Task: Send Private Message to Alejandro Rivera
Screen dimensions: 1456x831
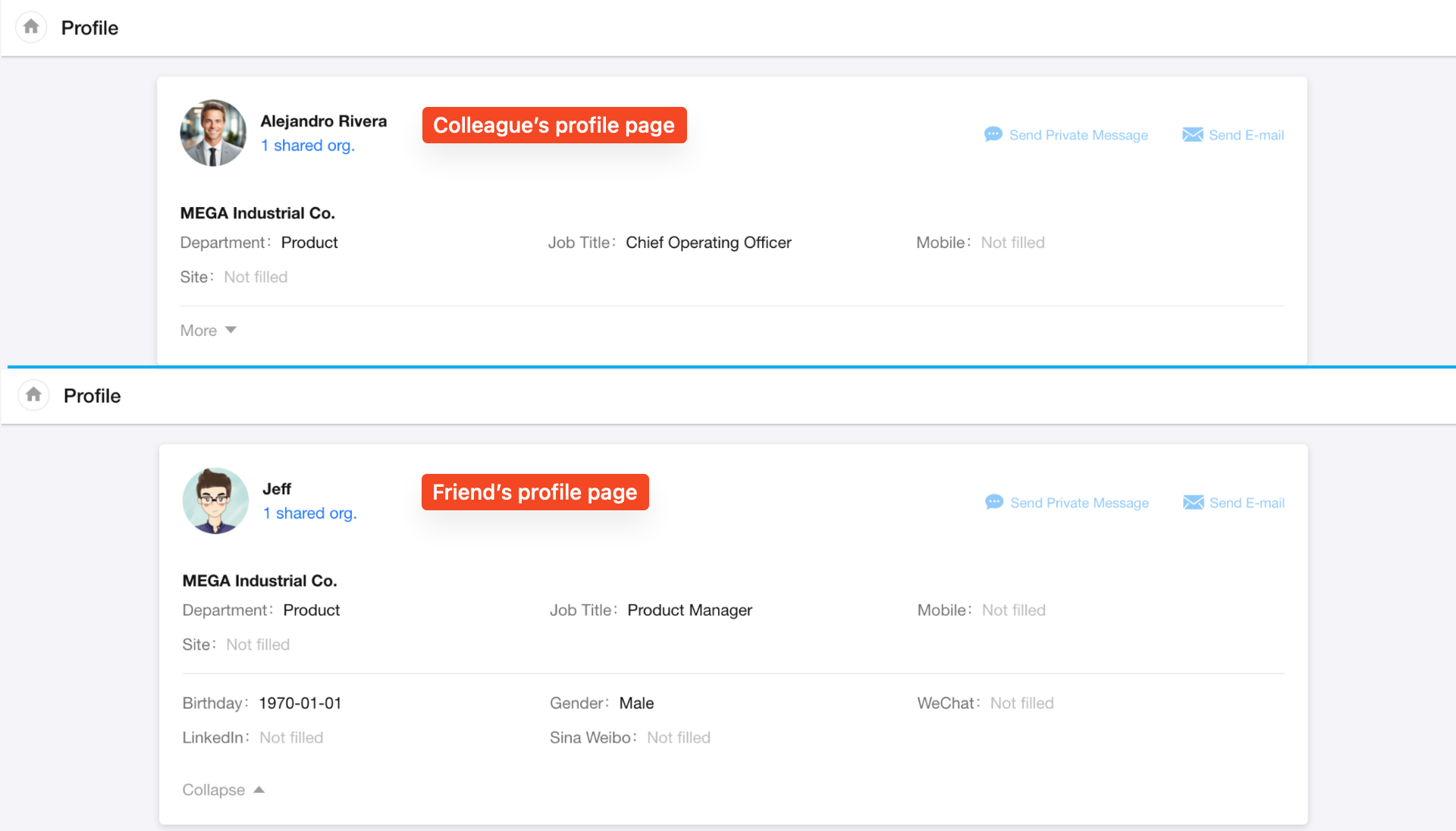Action: (1078, 135)
